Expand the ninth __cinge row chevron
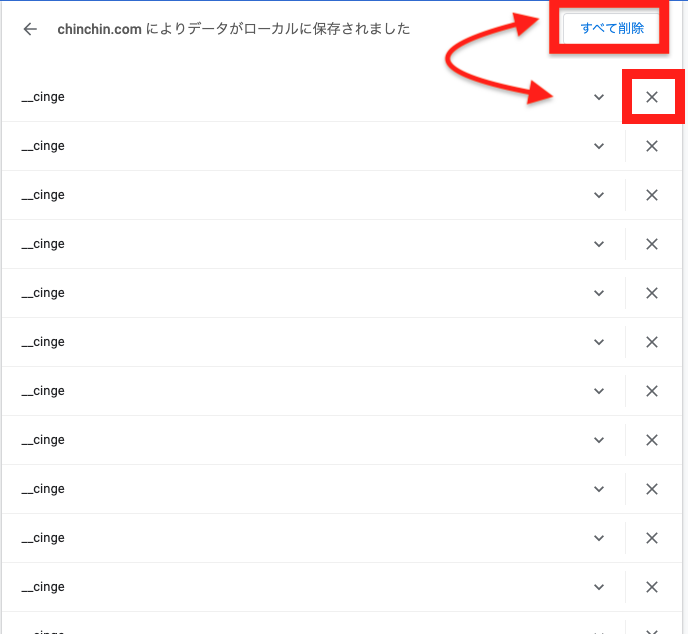This screenshot has width=688, height=634. click(x=599, y=489)
